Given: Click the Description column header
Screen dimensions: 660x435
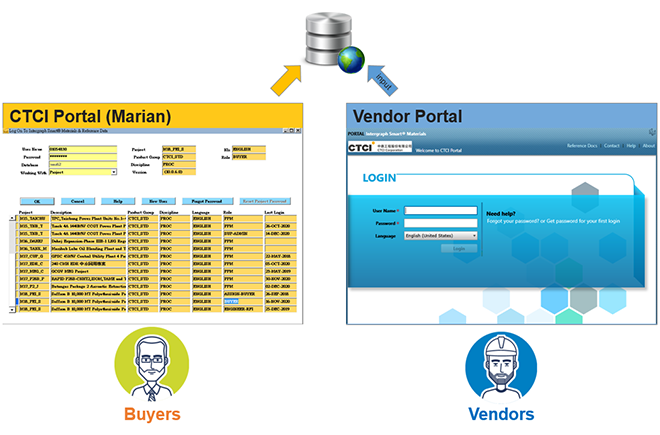Looking at the screenshot, I should [x=61, y=212].
